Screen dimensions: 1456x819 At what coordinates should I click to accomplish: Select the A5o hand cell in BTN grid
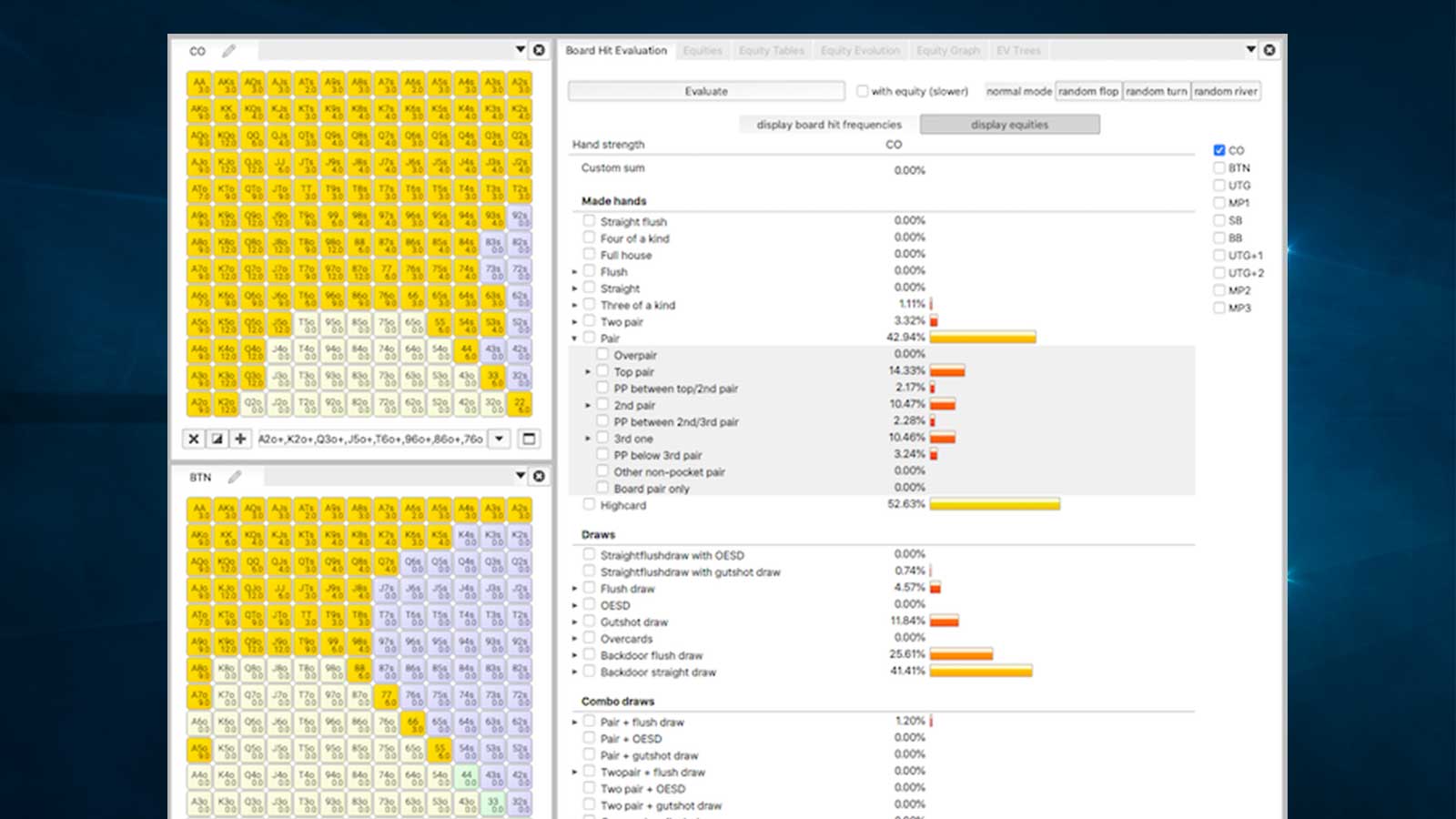click(199, 750)
